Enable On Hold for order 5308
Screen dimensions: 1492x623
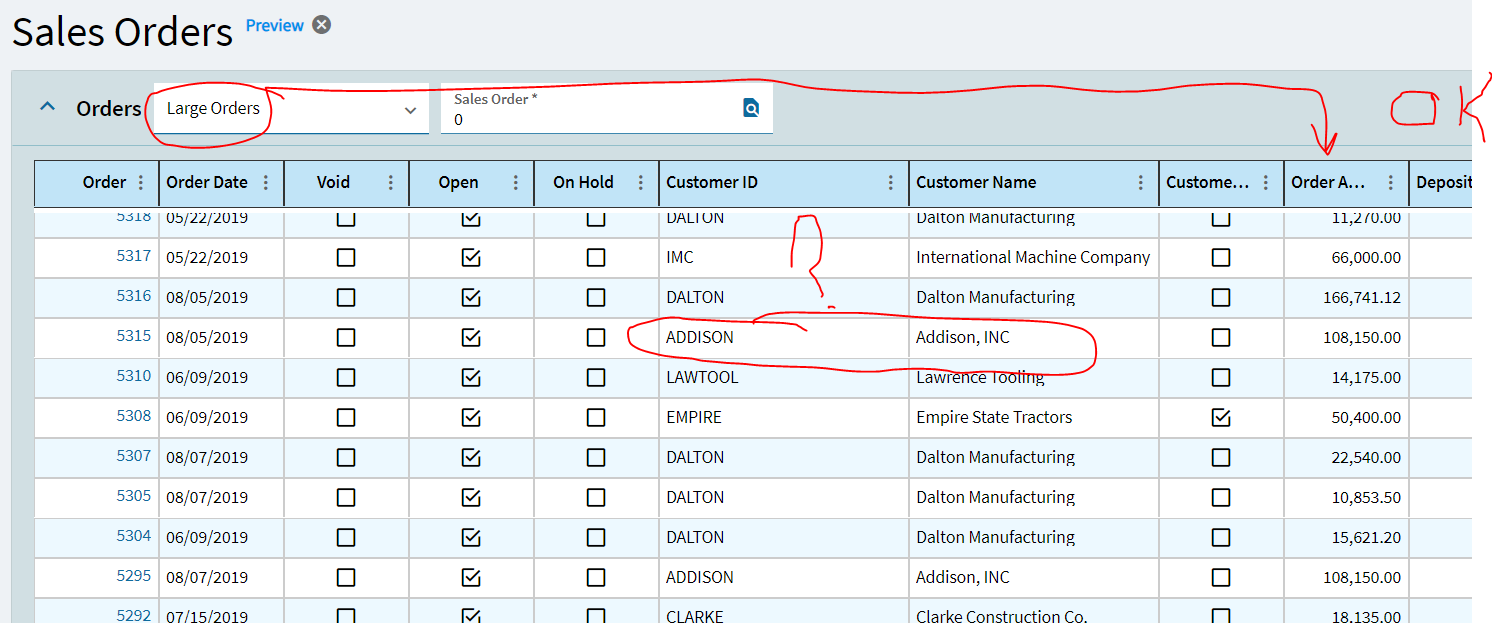pos(596,417)
